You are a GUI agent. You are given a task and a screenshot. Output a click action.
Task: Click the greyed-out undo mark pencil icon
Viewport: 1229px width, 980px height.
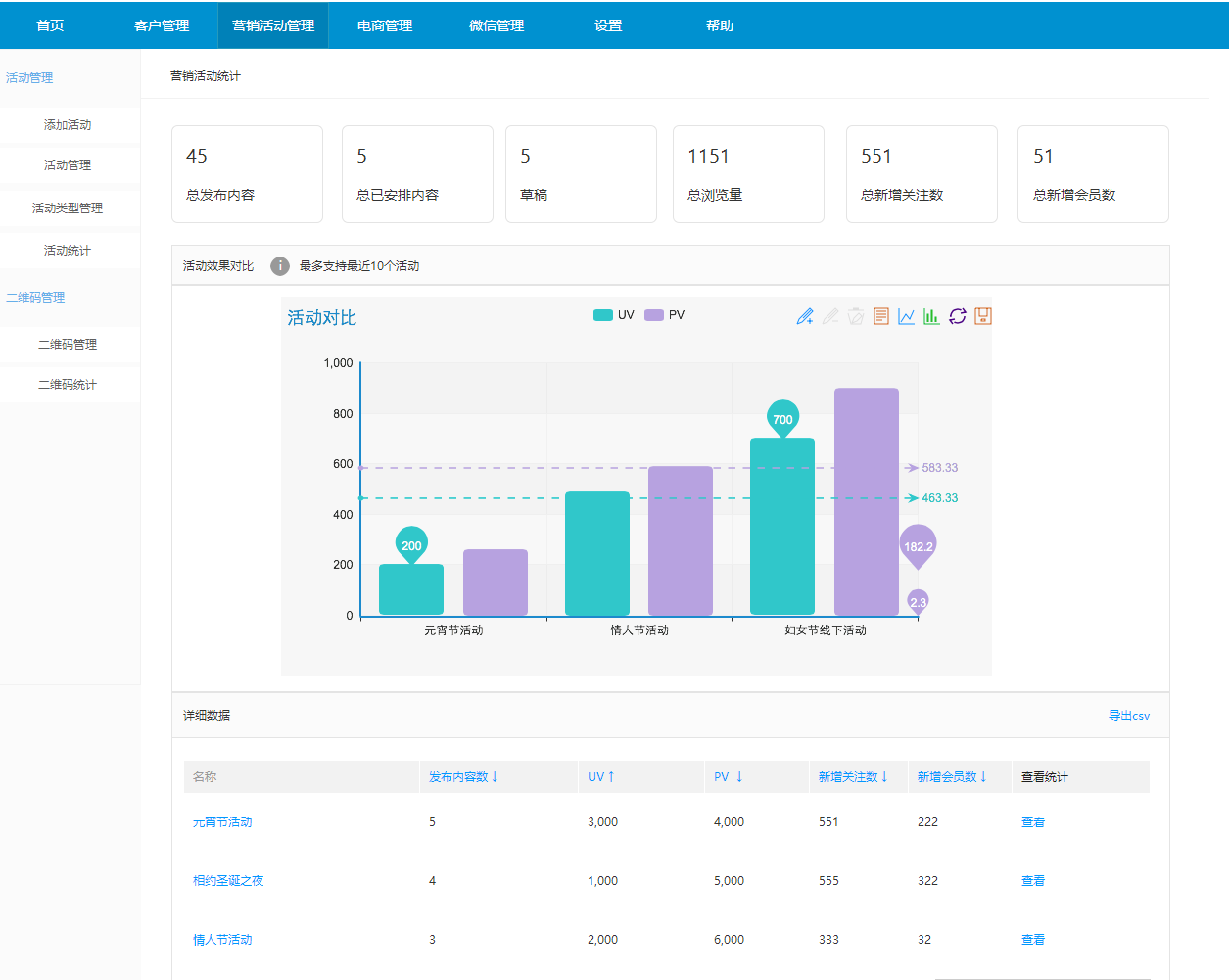830,316
